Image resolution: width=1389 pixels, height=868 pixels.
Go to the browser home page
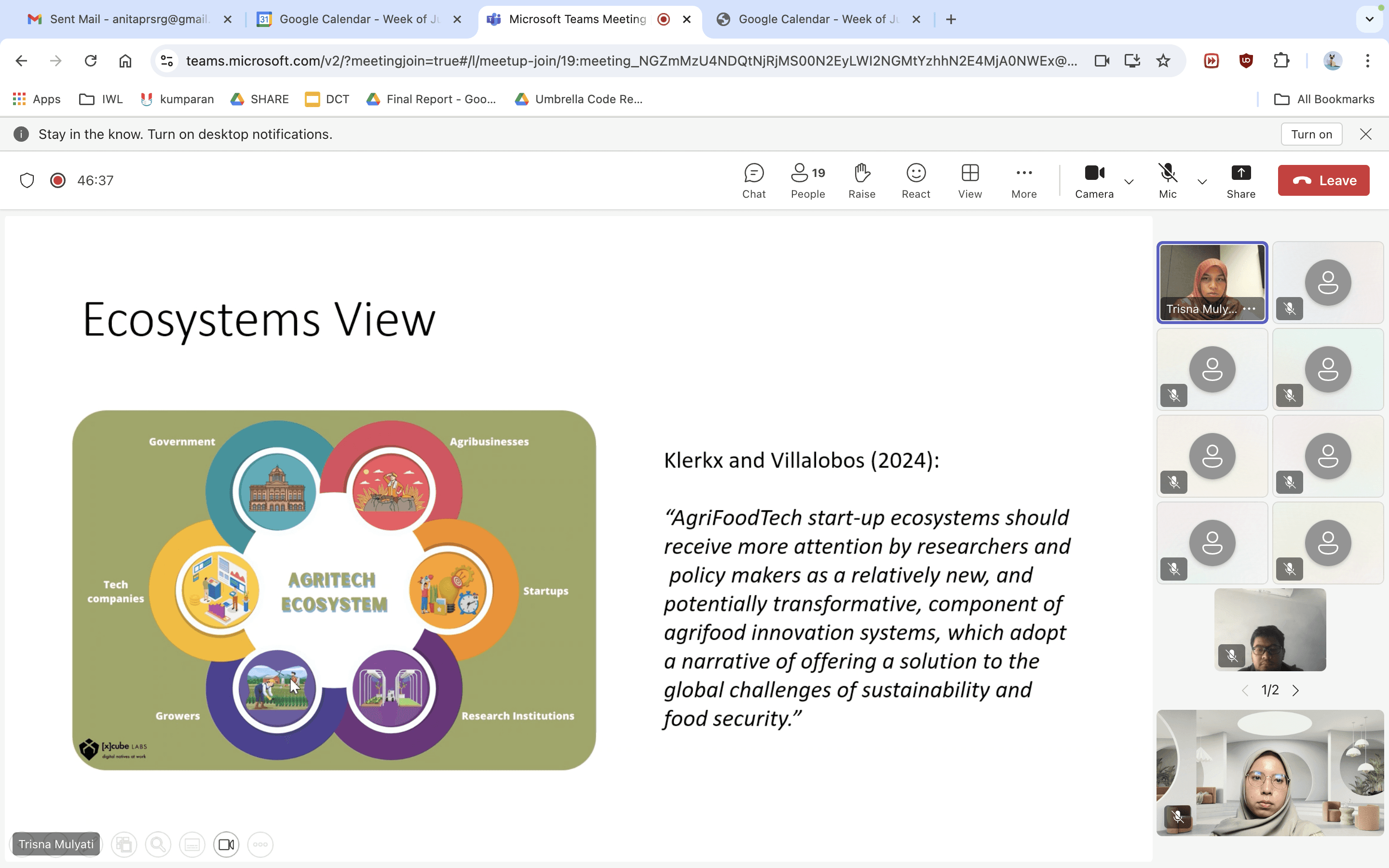(125, 61)
